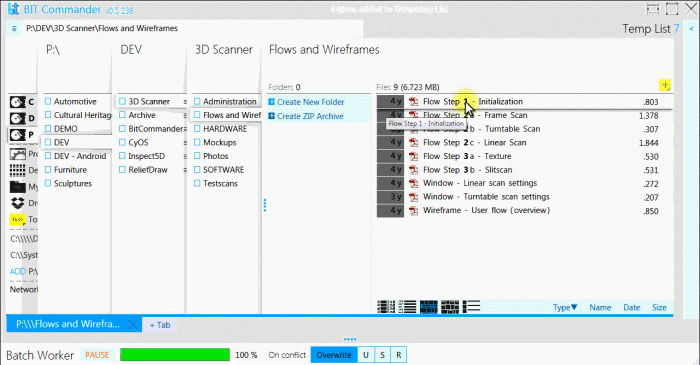Add a new tab with + Tab

click(x=160, y=325)
